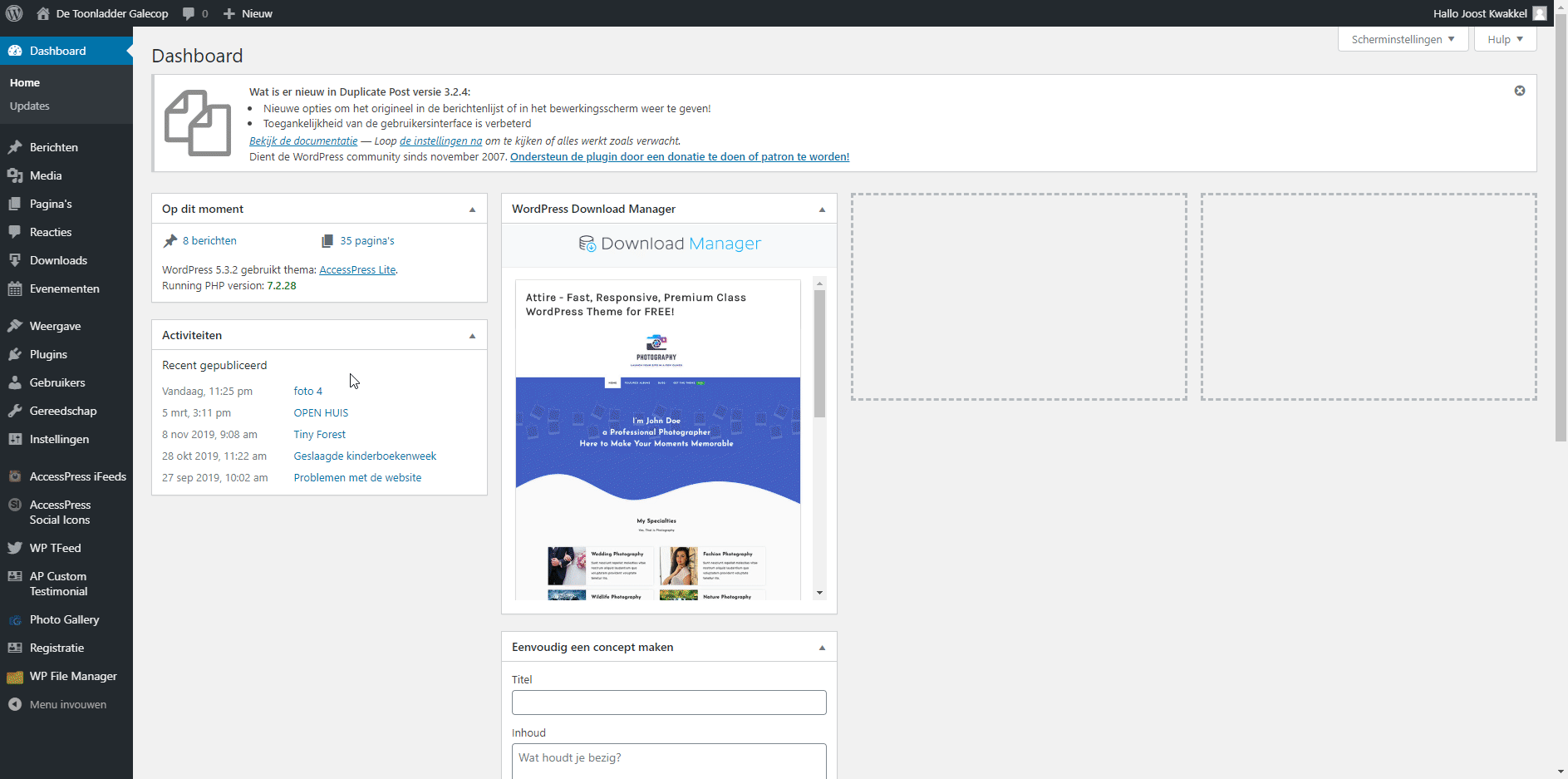Collapse the WordPress Download Manager widget
The height and width of the screenshot is (779, 1568).
click(x=822, y=210)
